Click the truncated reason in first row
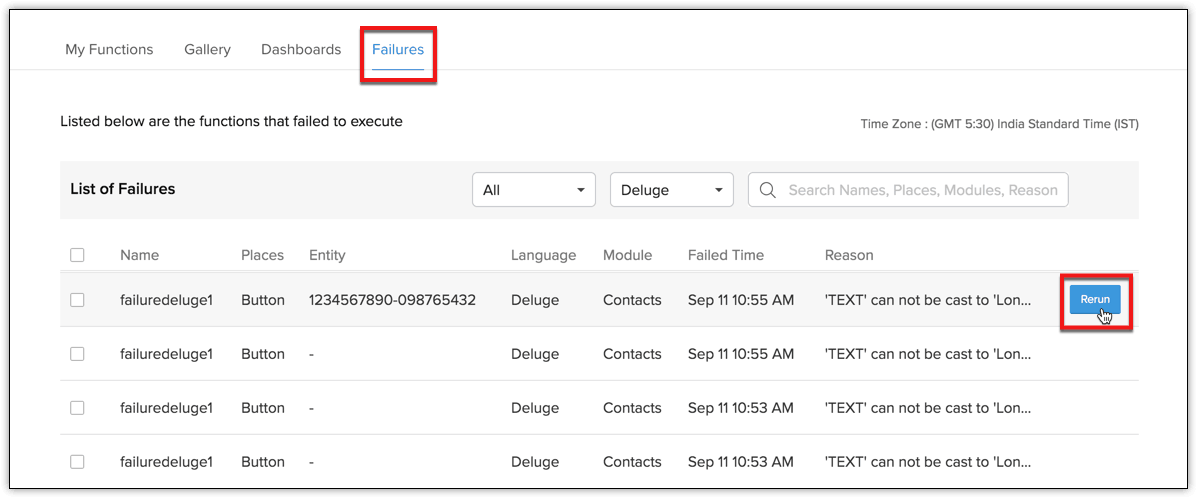The height and width of the screenshot is (498, 1197). tap(927, 300)
